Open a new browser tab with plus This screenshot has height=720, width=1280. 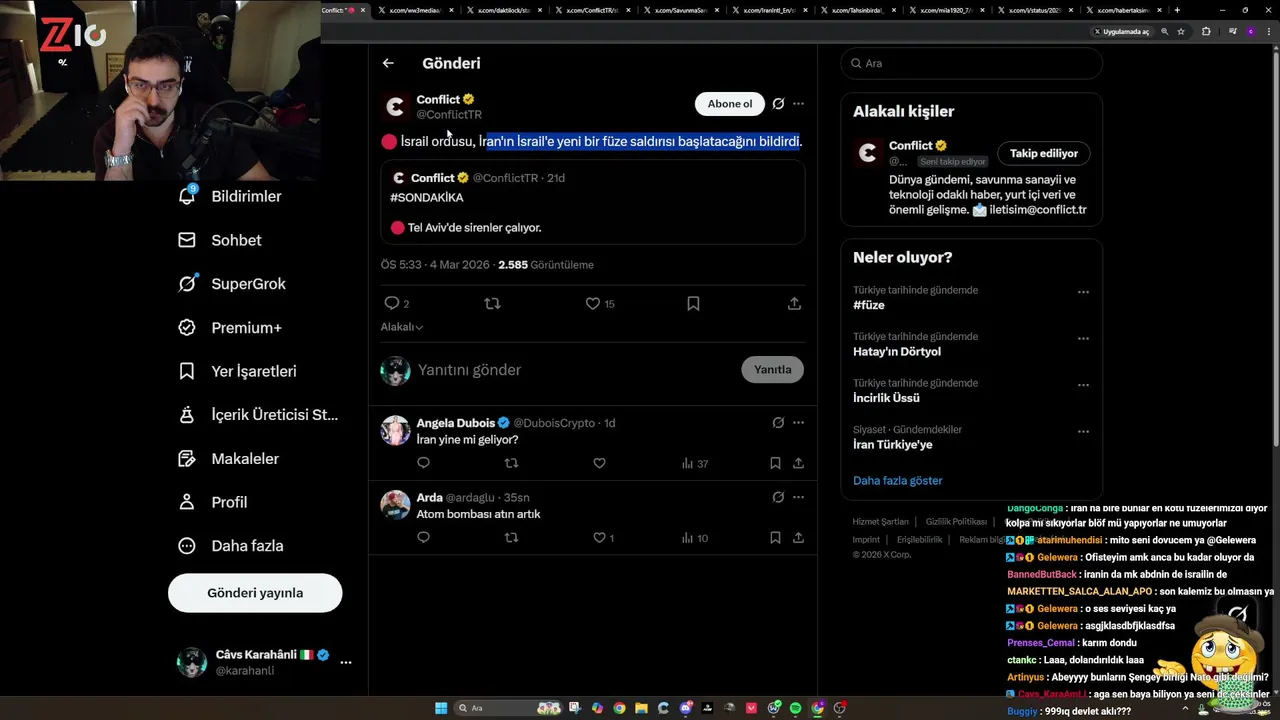click(1177, 10)
